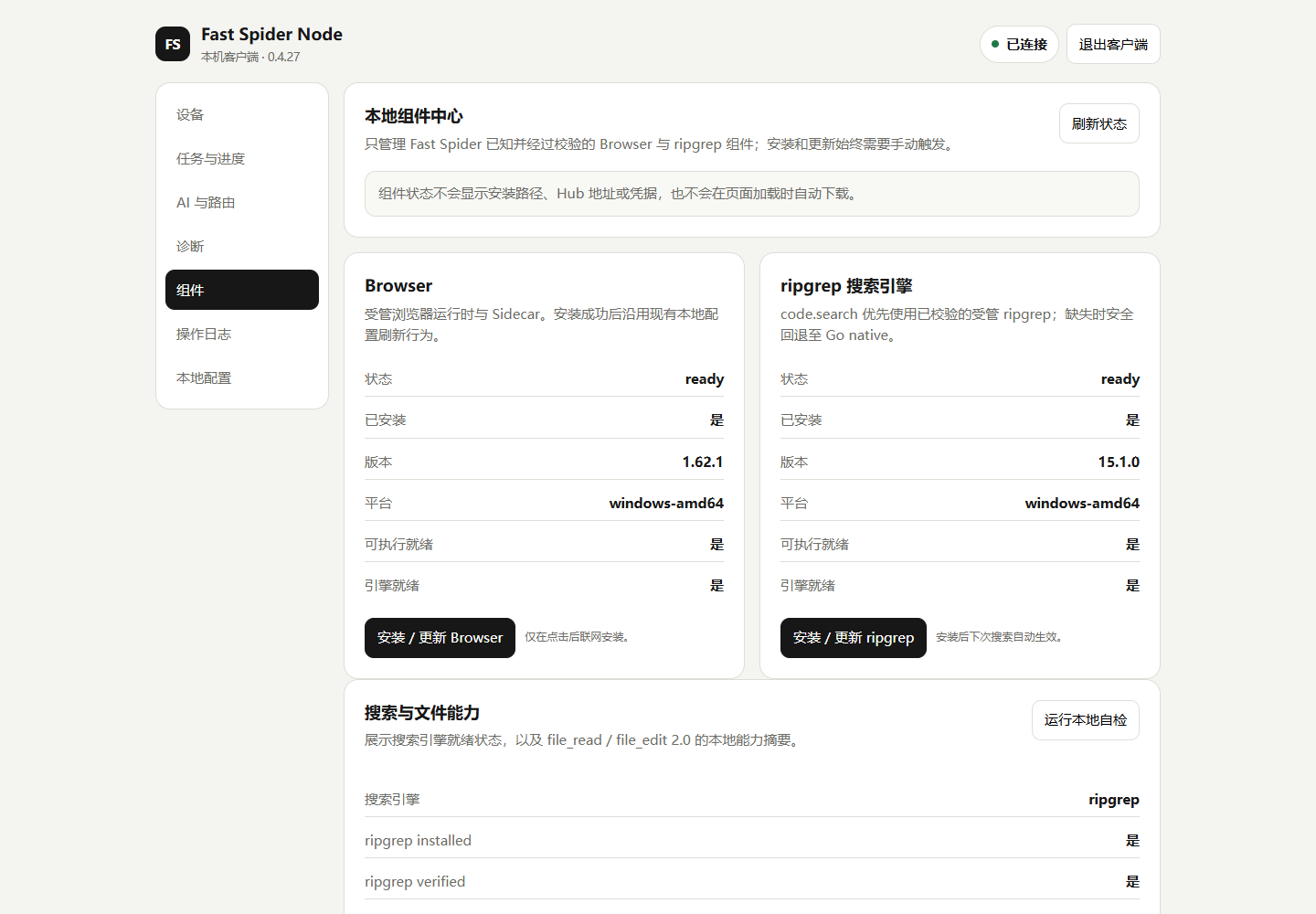Click Browser card 状态 ready value
This screenshot has width=1316, height=914.
(705, 379)
